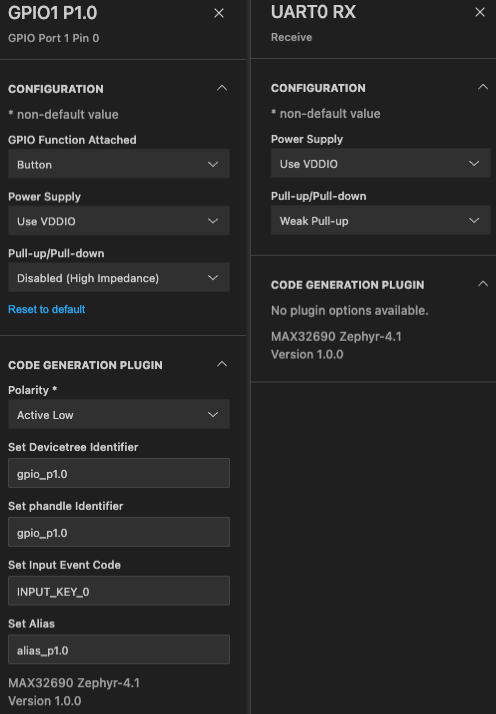Click the Set Alias input field
496x714 pixels.
click(x=119, y=649)
